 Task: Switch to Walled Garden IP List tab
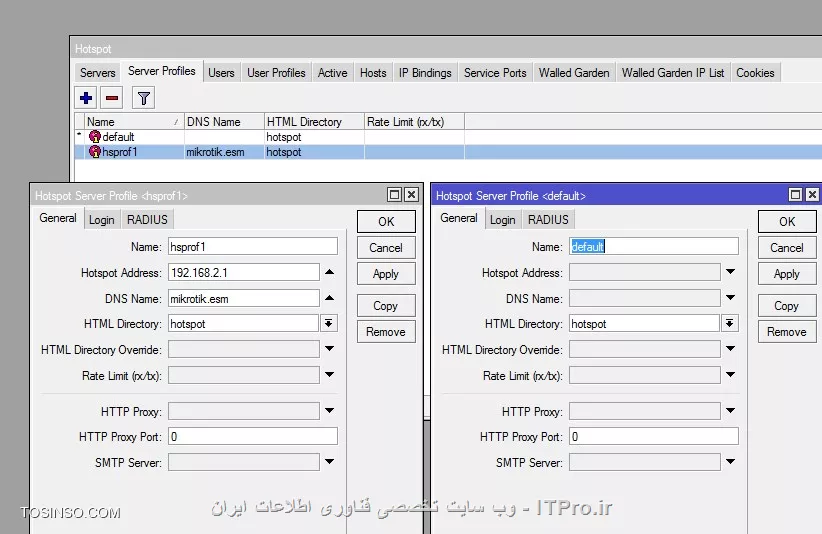pyautogui.click(x=673, y=73)
